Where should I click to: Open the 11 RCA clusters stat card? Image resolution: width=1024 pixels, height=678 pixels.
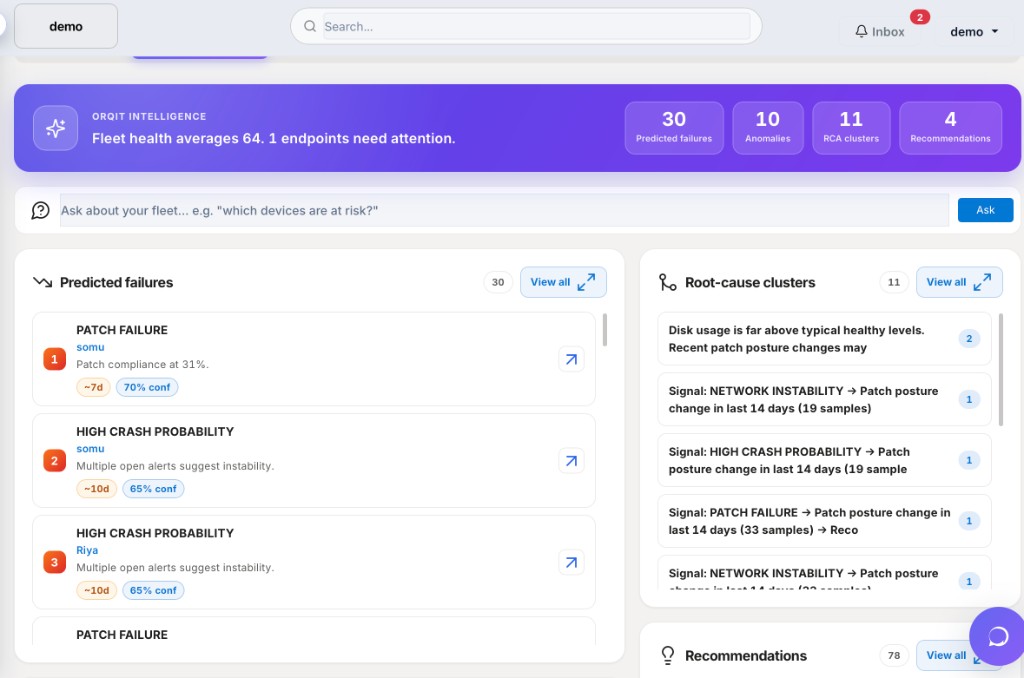tap(851, 128)
